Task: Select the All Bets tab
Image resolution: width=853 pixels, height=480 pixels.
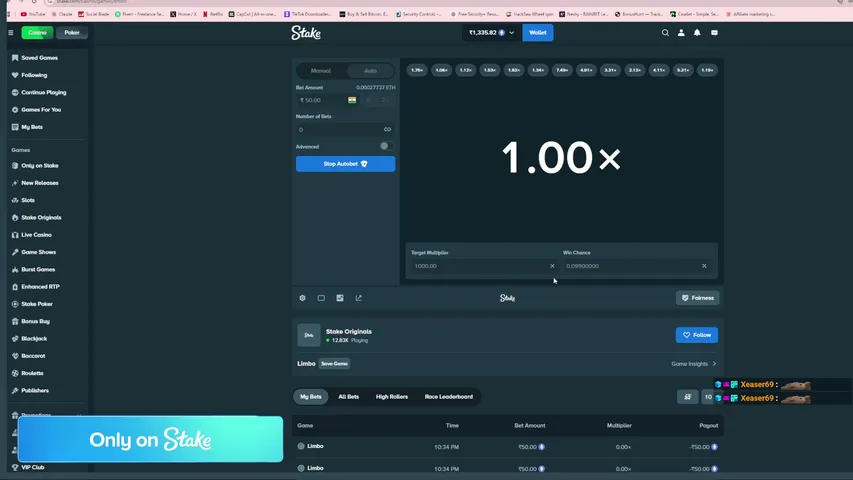Action: tap(349, 397)
